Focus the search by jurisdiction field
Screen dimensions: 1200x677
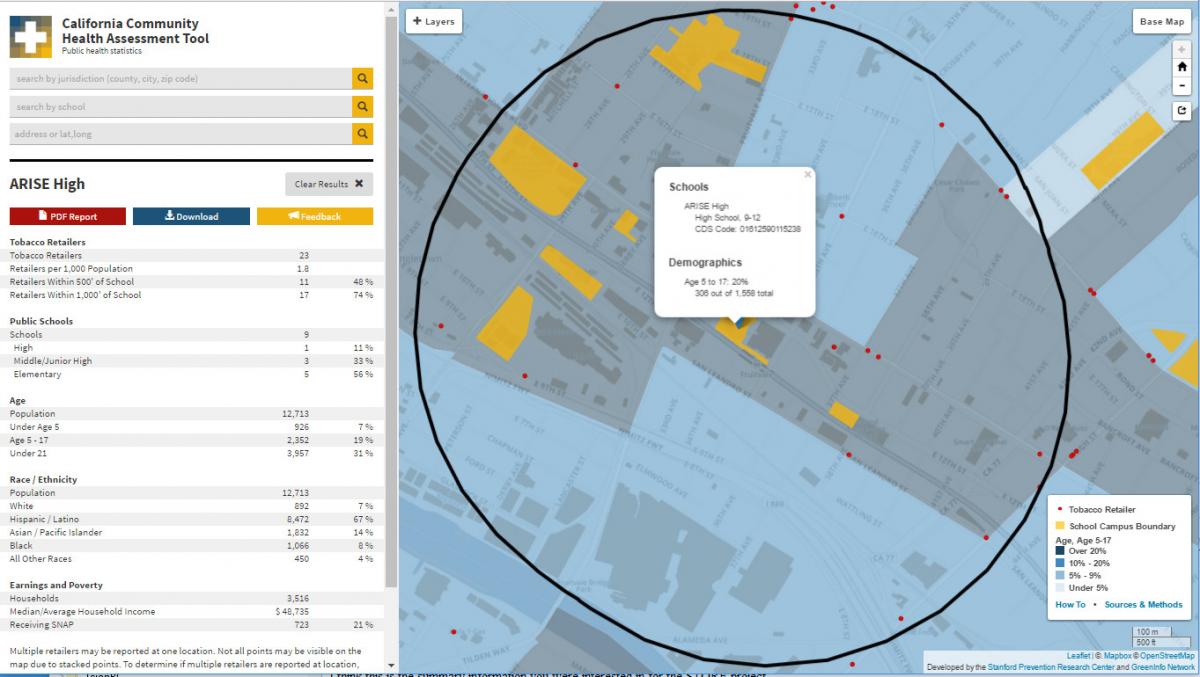(181, 78)
